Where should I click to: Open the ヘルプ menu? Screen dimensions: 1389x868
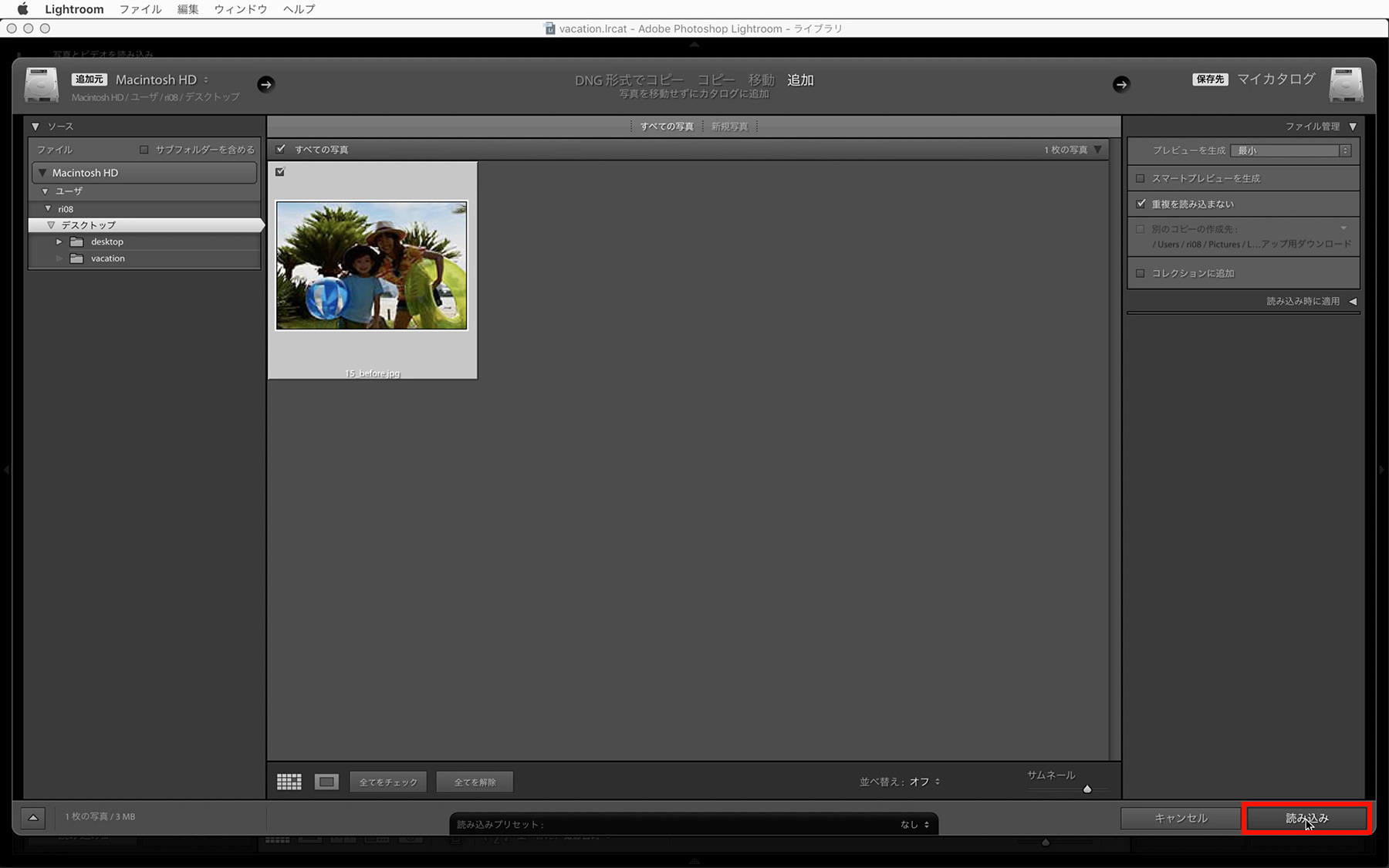pos(299,9)
